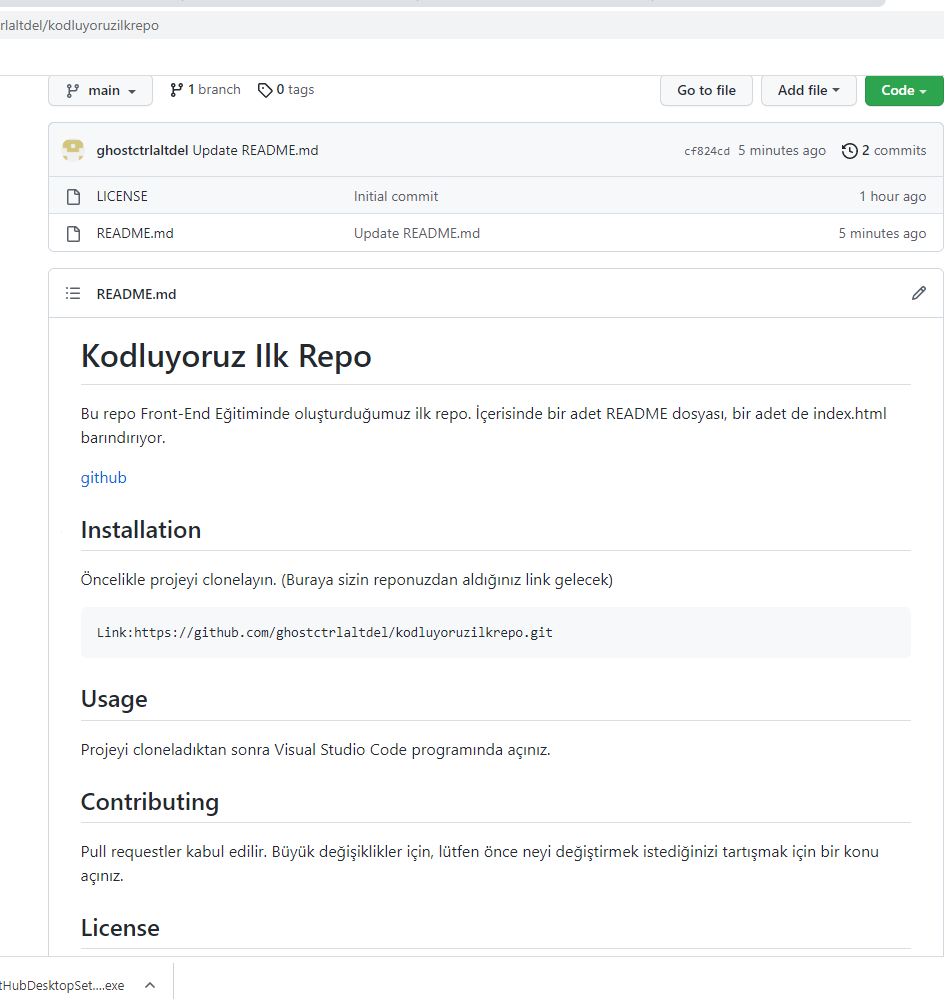Click the tag icon next to 0 tags
Image resolution: width=944 pixels, height=999 pixels.
[265, 90]
